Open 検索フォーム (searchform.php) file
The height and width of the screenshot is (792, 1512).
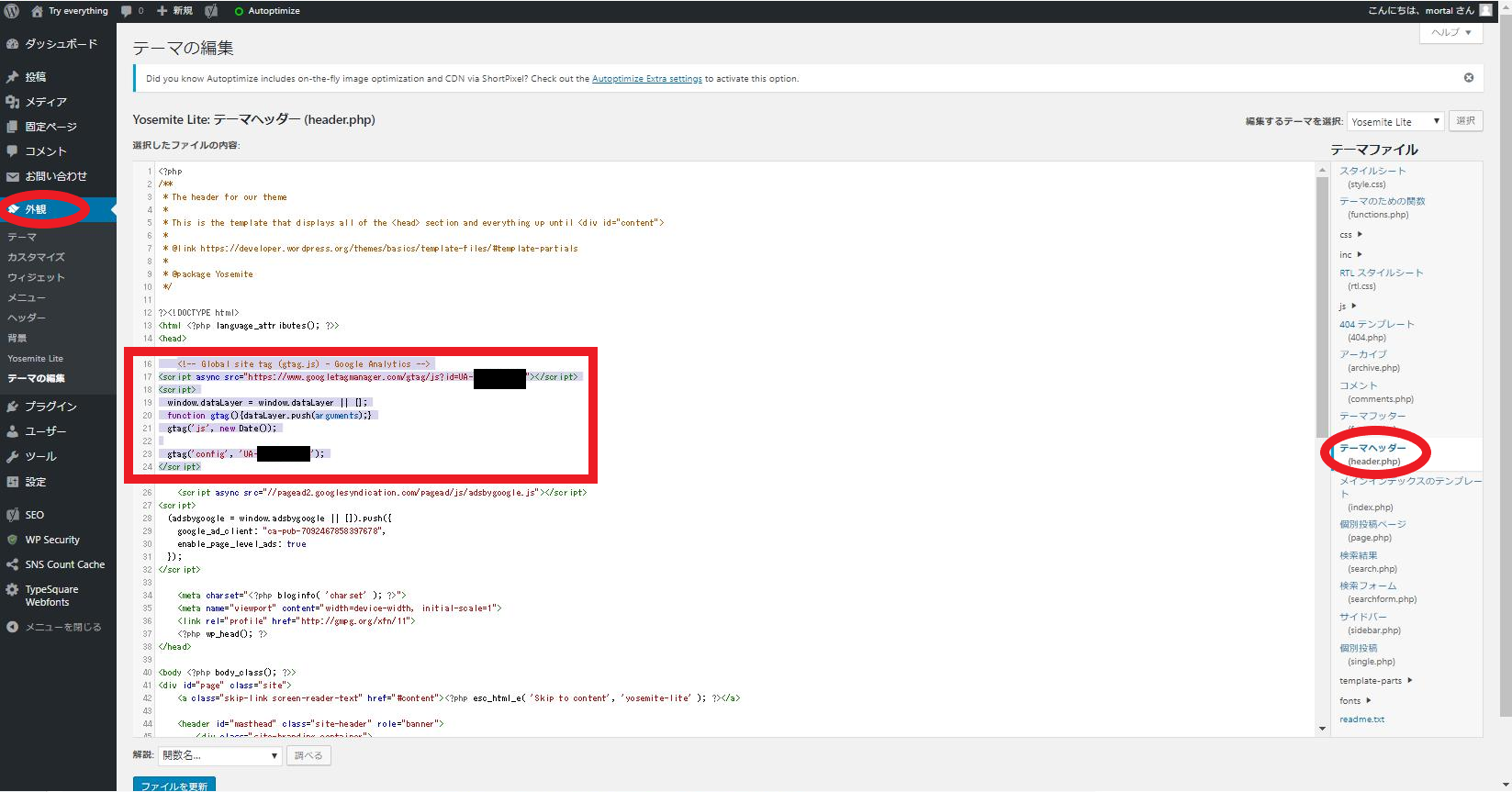(x=1378, y=592)
